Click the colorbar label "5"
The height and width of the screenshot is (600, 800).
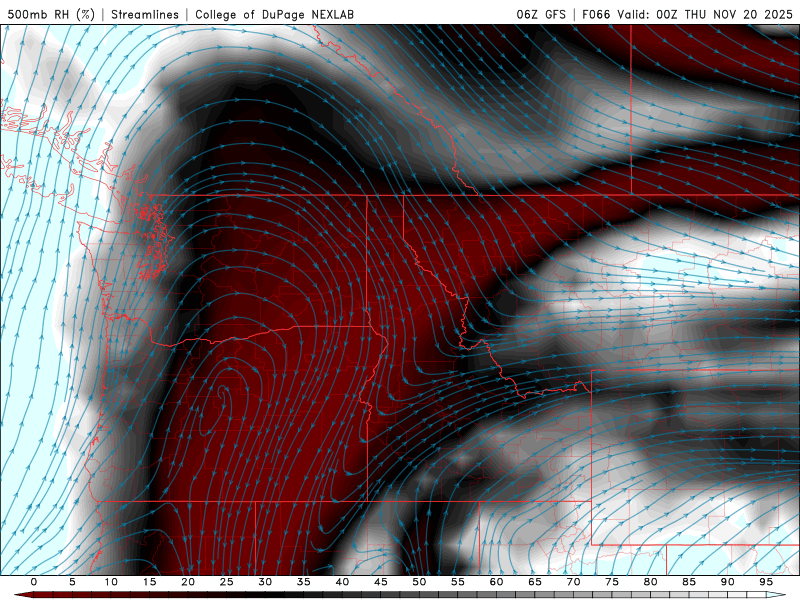pyautogui.click(x=72, y=582)
